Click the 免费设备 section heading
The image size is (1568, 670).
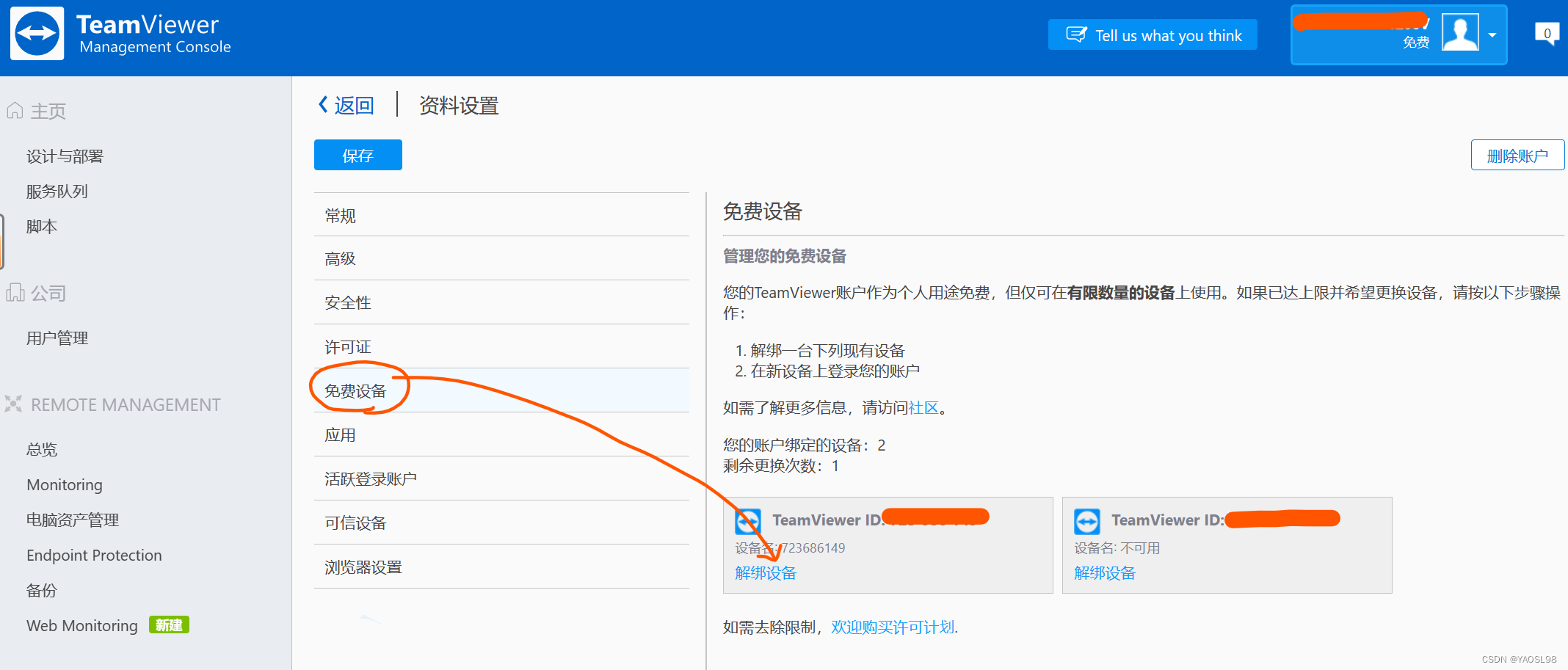coord(763,211)
